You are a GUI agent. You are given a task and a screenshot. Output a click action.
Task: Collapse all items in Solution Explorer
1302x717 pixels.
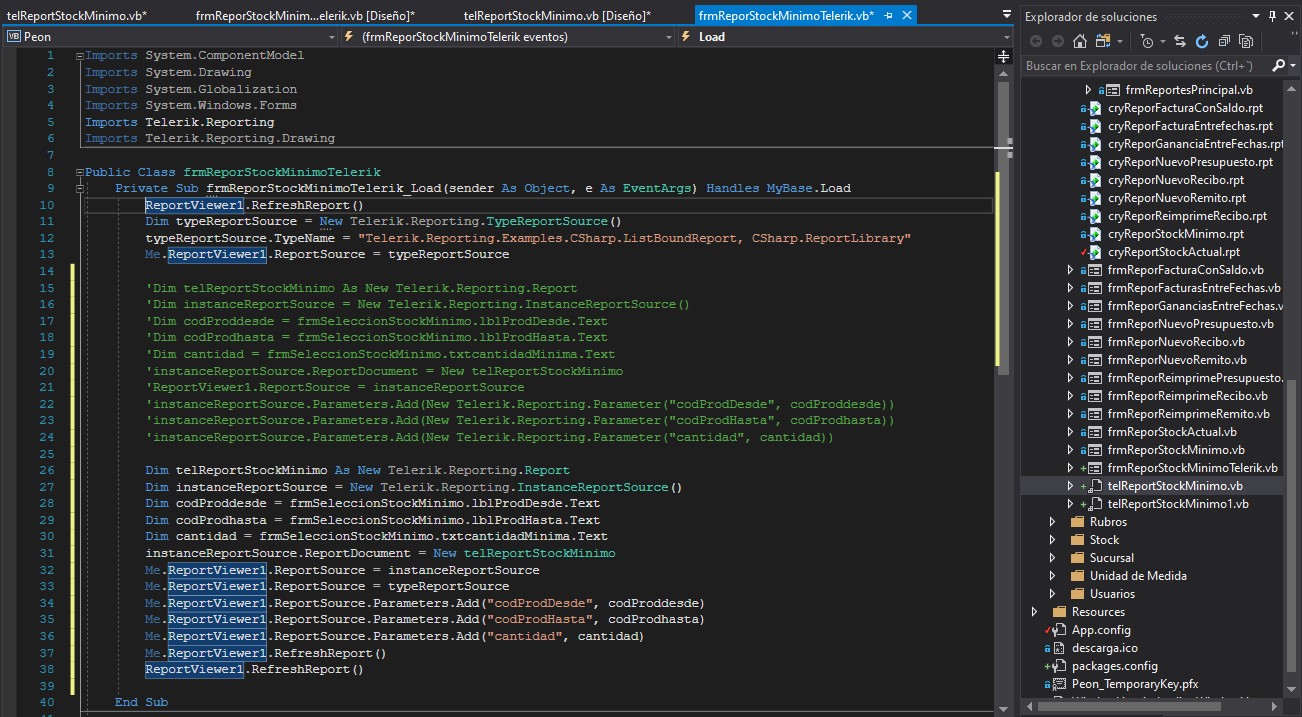(x=1223, y=41)
